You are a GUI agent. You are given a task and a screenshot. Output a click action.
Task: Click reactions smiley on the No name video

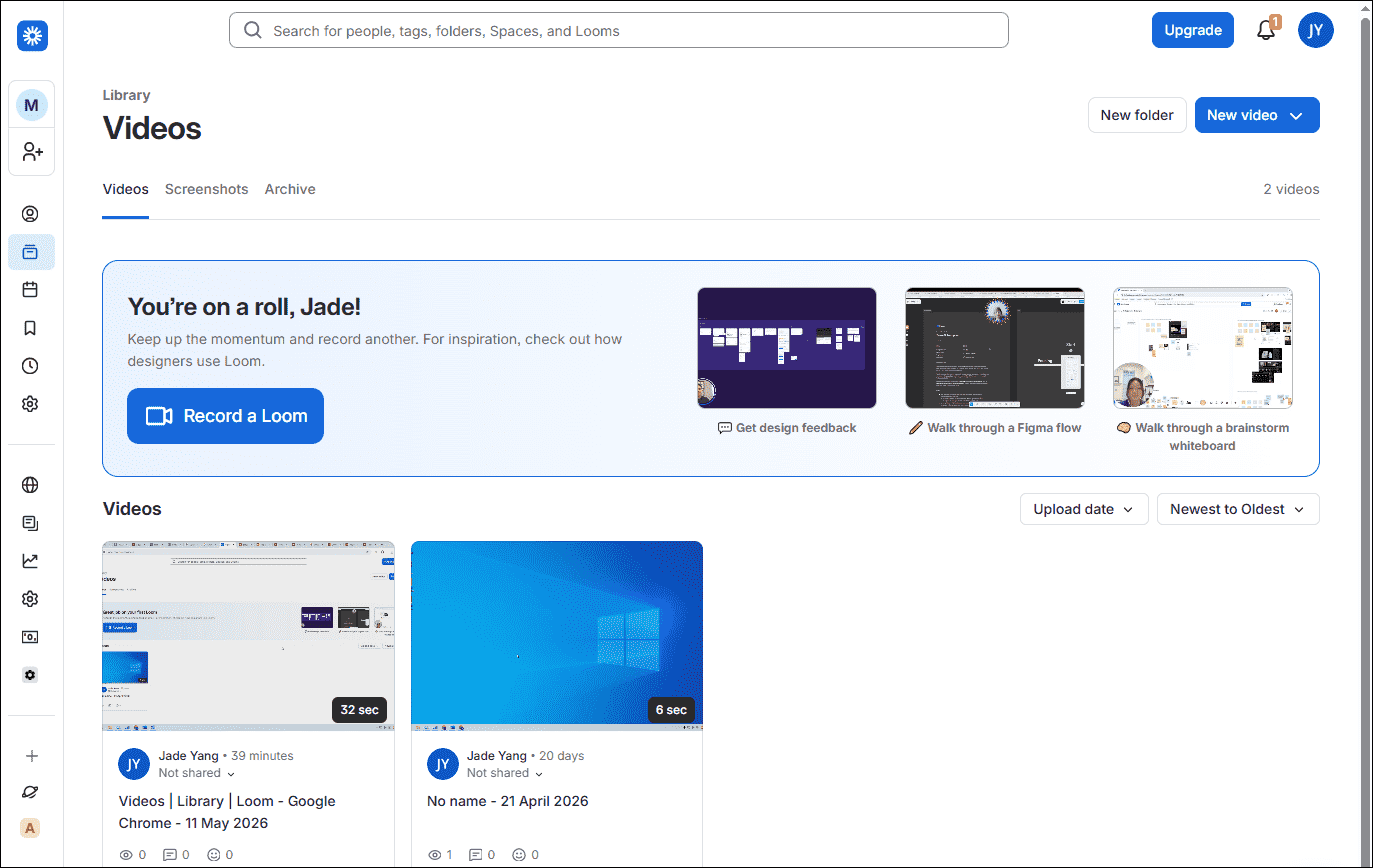point(519,855)
